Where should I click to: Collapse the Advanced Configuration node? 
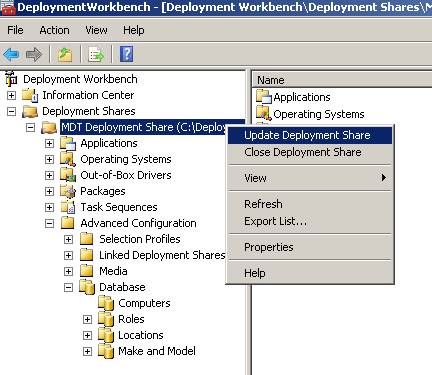click(49, 223)
